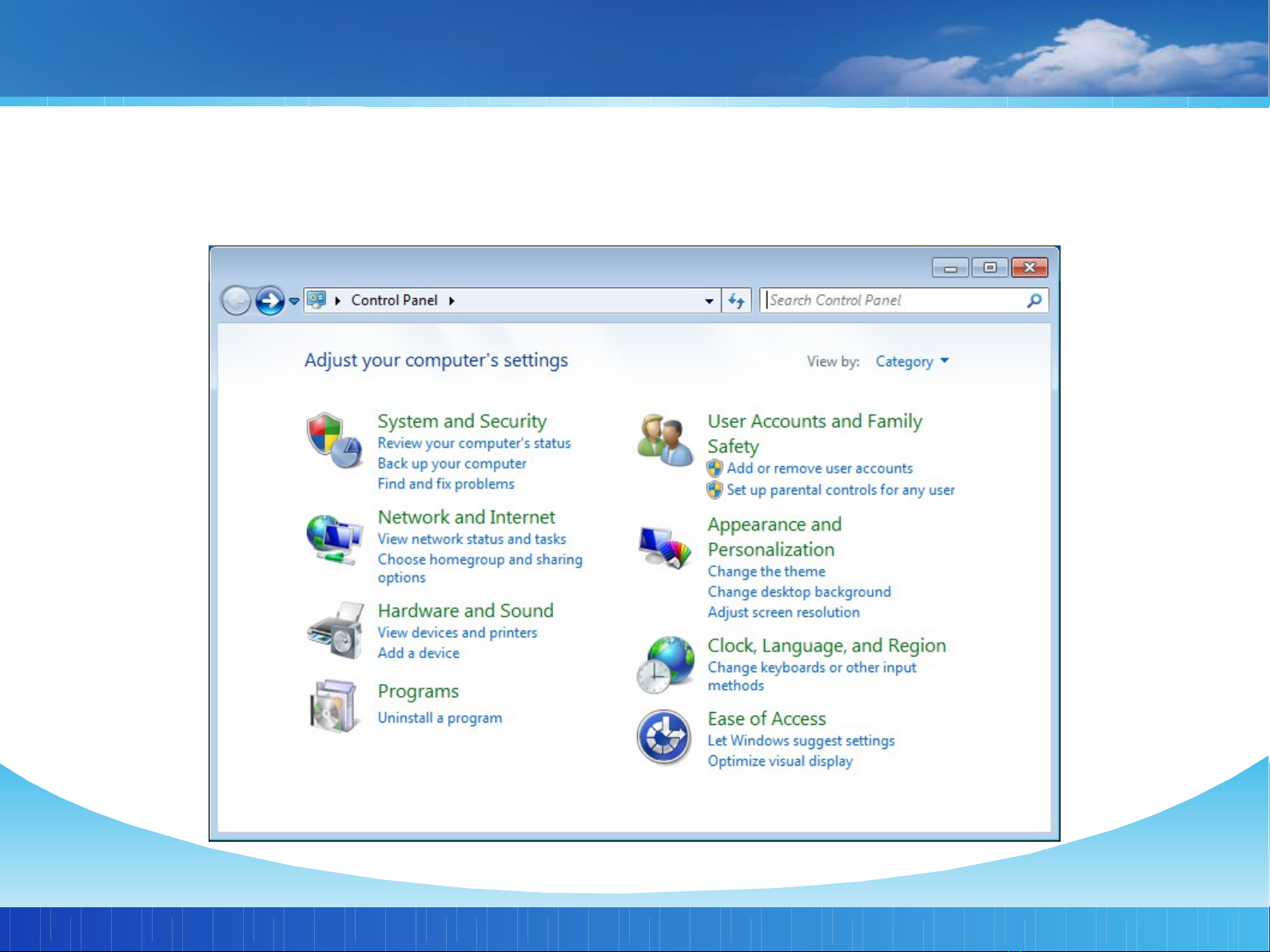Go back with the Back arrow button

(x=237, y=301)
